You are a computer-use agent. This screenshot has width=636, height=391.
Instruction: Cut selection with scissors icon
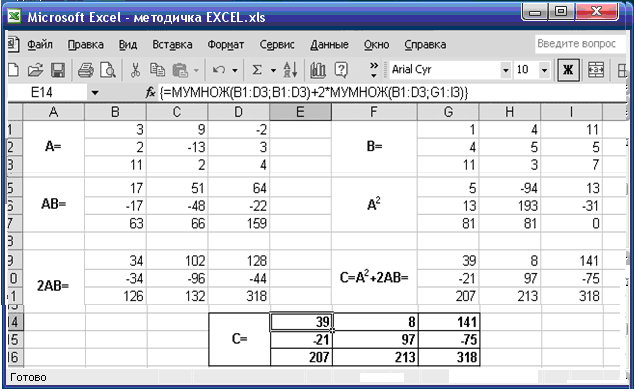coord(135,70)
